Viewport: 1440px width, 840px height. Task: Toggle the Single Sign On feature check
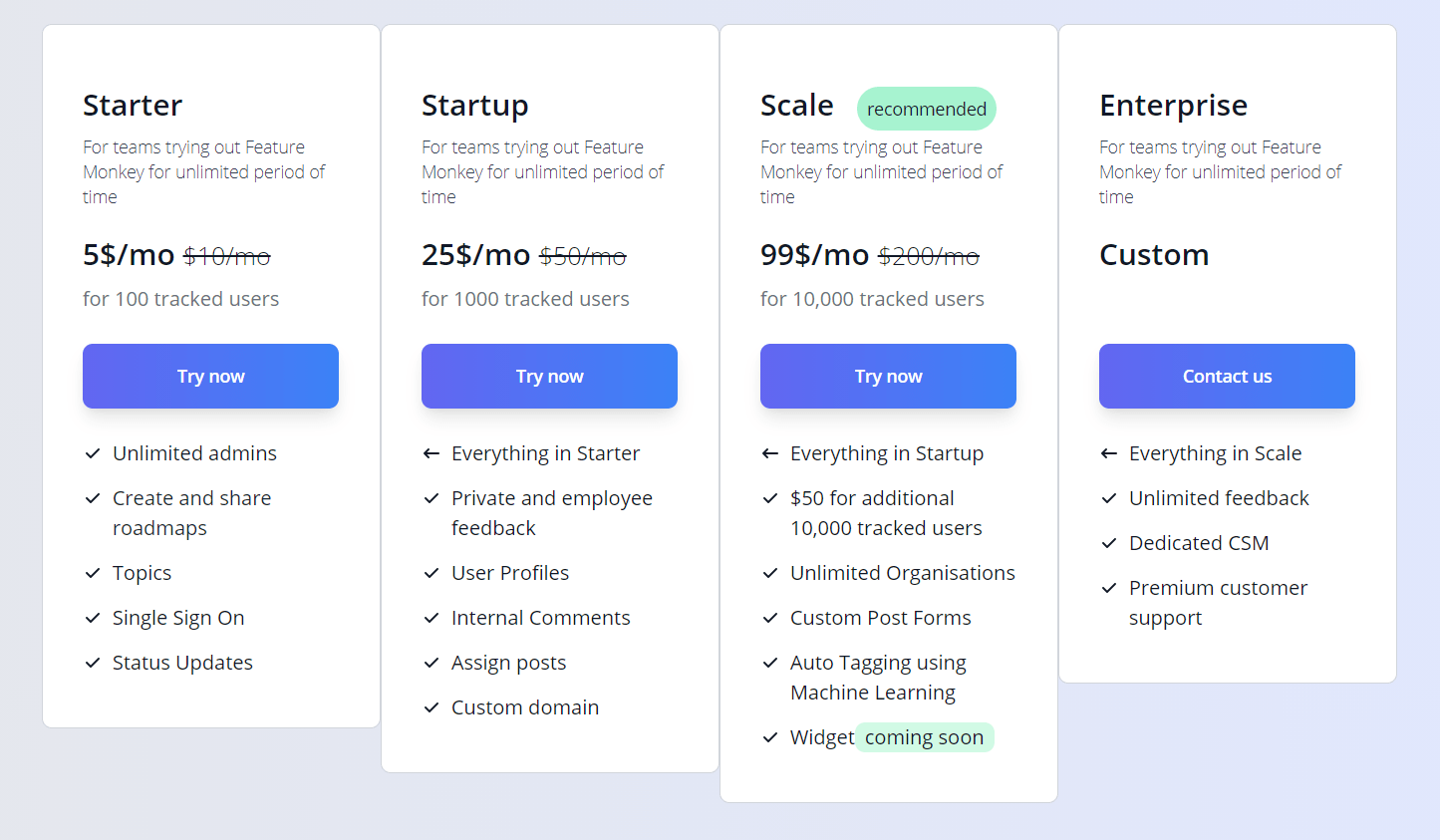click(92, 618)
